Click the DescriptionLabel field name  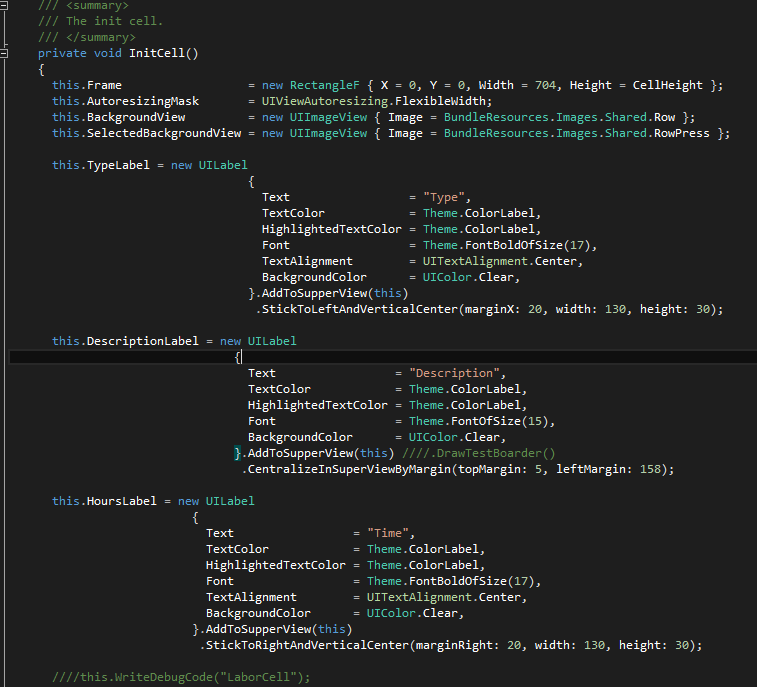click(142, 341)
